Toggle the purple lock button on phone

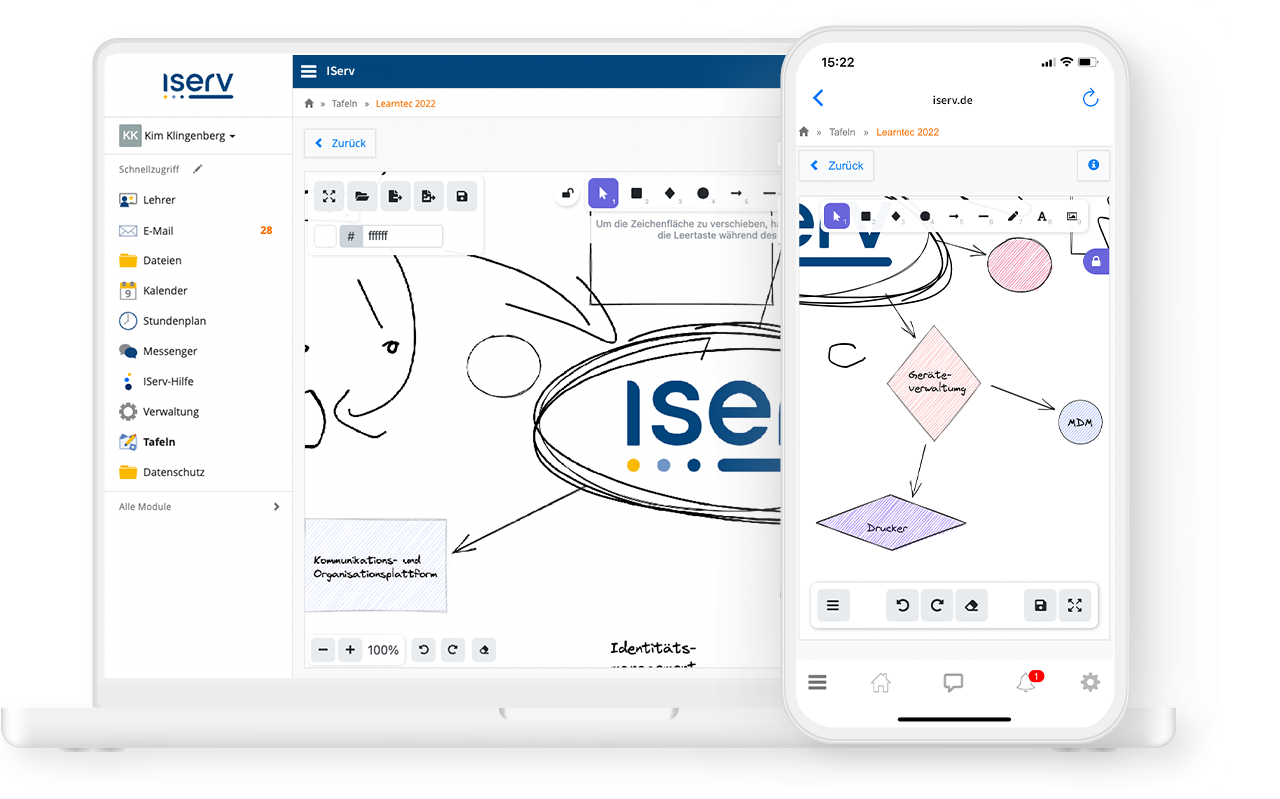[1096, 261]
